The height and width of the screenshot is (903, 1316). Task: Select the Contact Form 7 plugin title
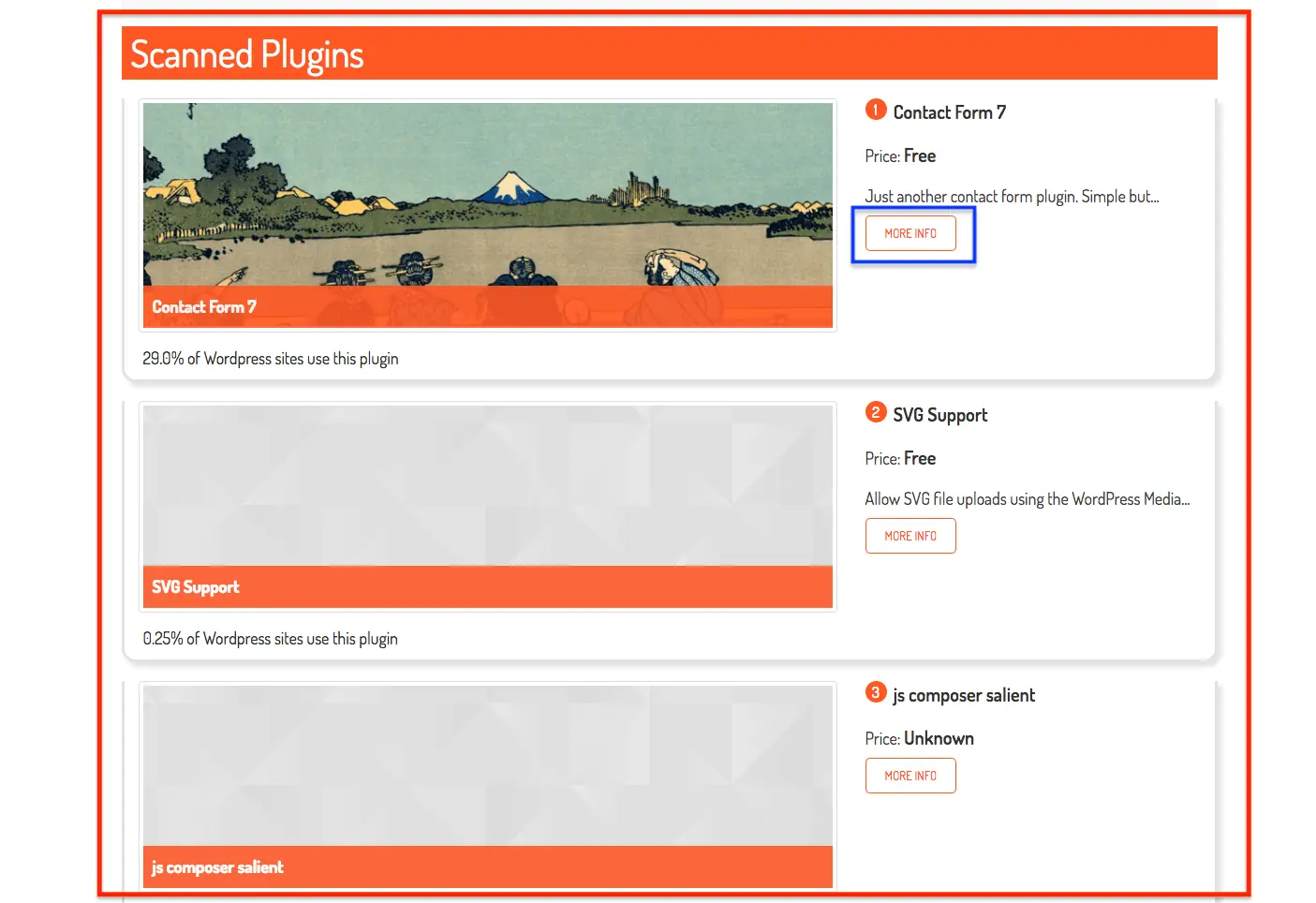949,112
